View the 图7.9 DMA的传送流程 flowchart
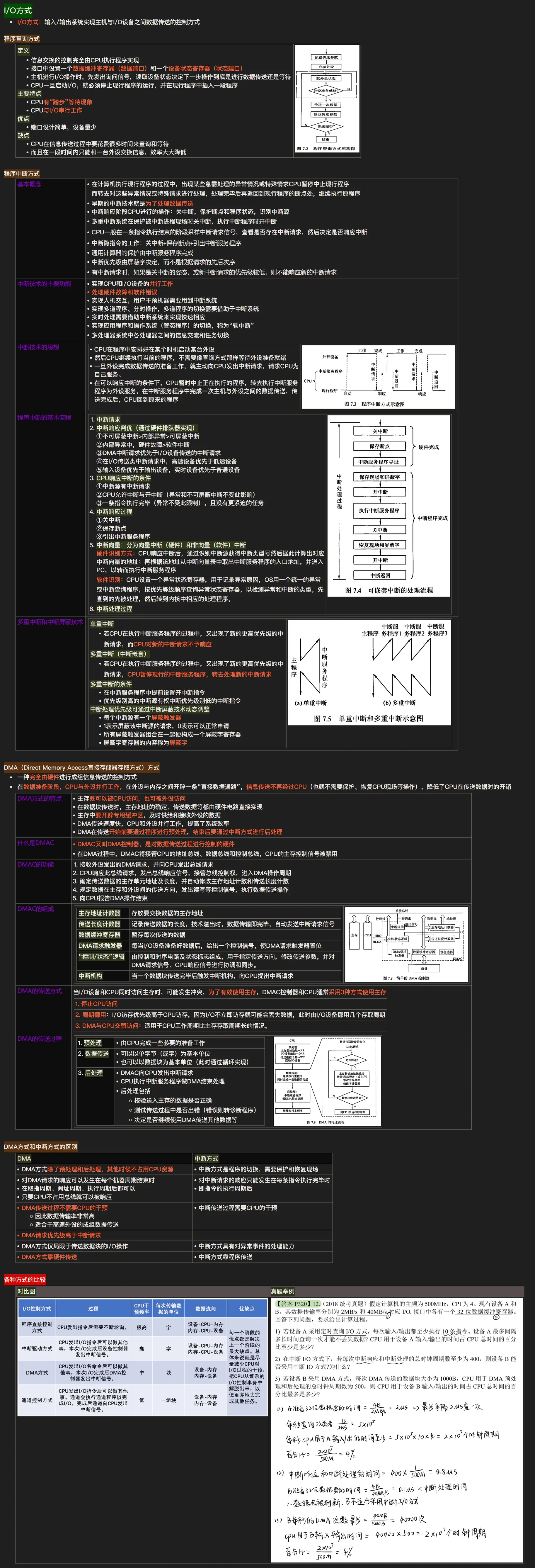 (x=328, y=1081)
